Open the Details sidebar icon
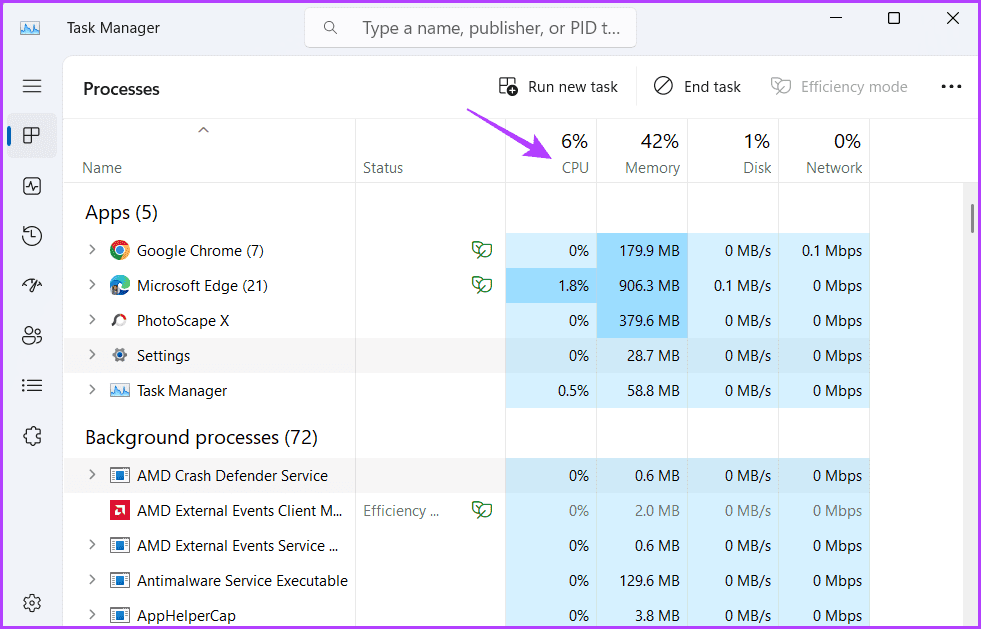981x629 pixels. pyautogui.click(x=32, y=386)
